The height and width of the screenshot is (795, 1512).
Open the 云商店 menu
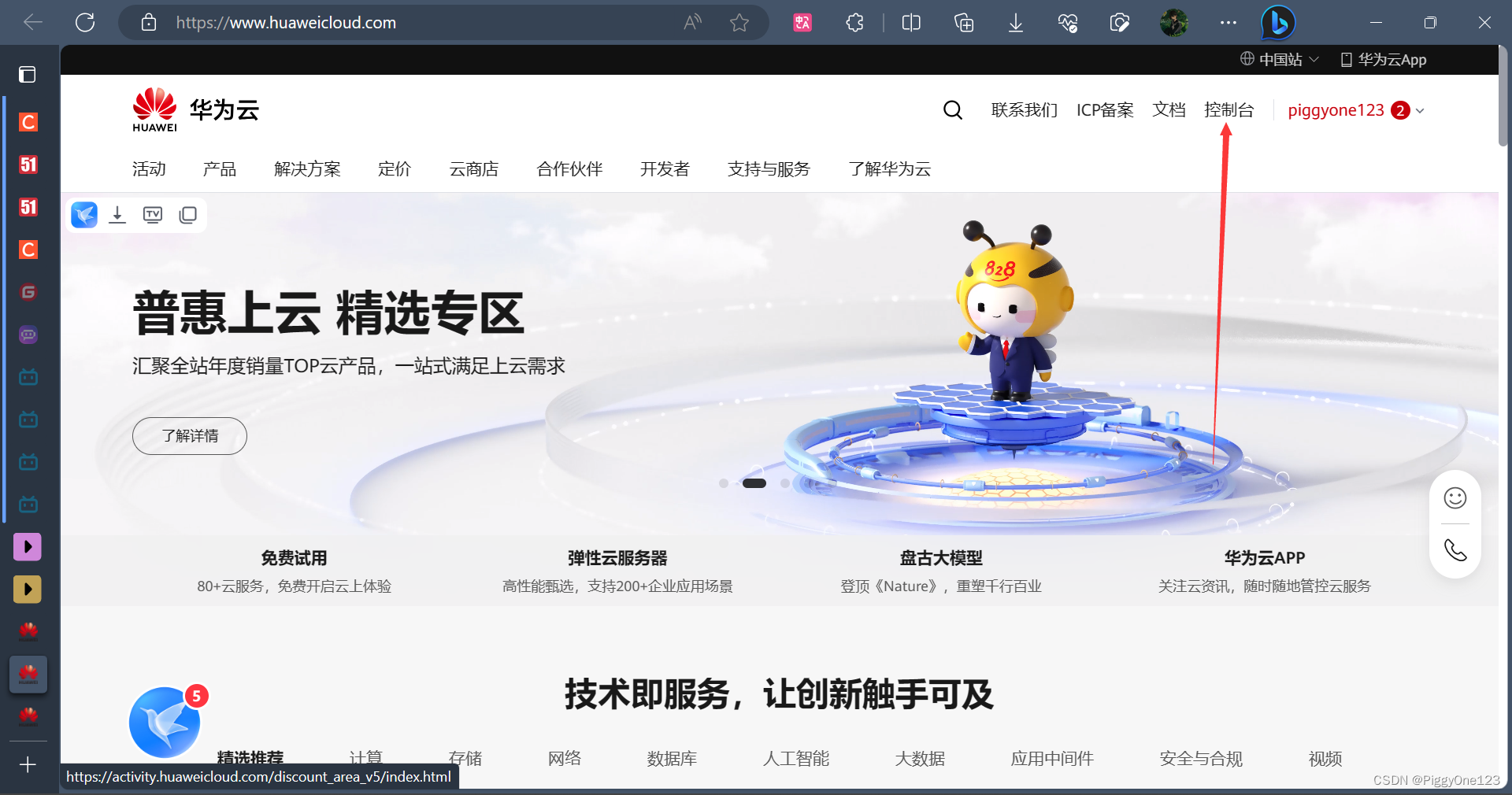pos(473,169)
